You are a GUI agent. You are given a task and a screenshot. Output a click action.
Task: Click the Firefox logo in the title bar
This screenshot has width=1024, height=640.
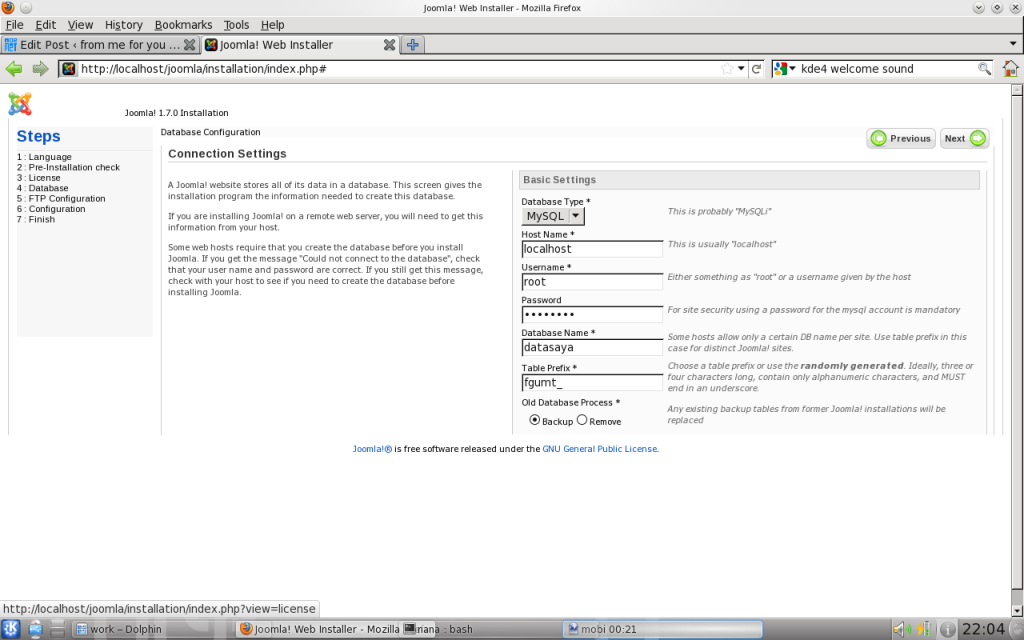click(x=8, y=8)
